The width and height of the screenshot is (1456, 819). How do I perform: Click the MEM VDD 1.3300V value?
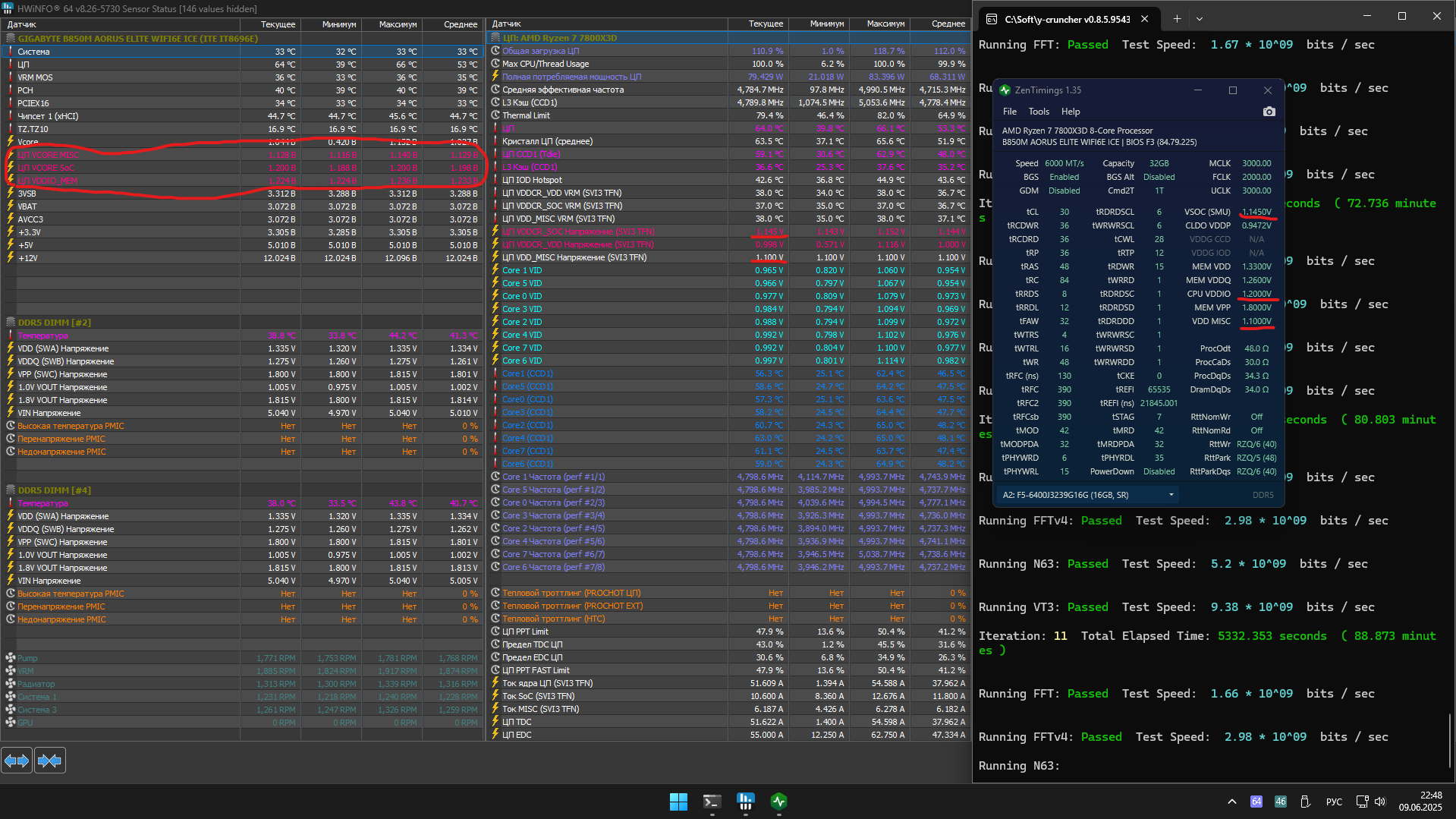pos(1256,266)
